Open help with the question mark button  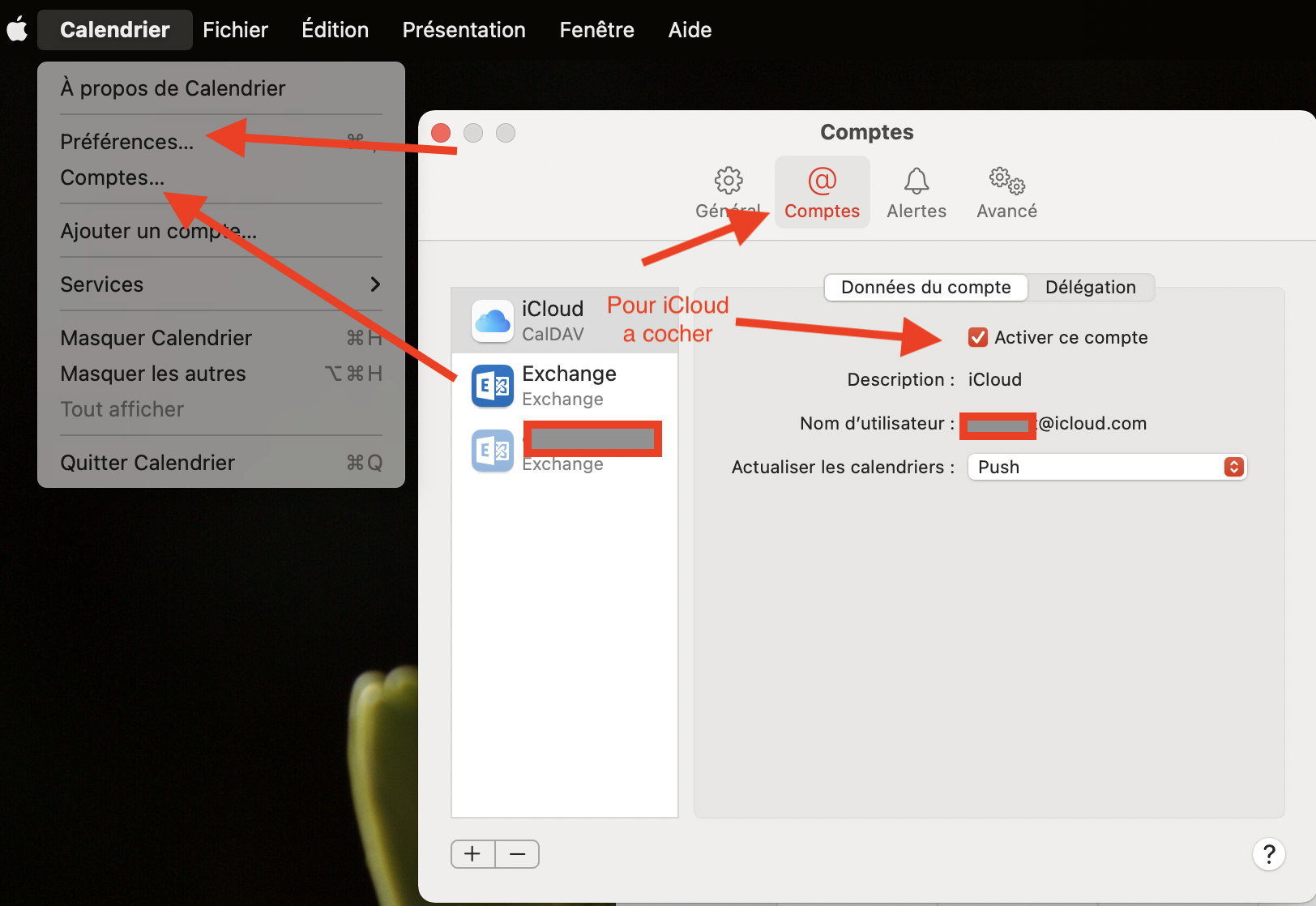pos(1269,853)
